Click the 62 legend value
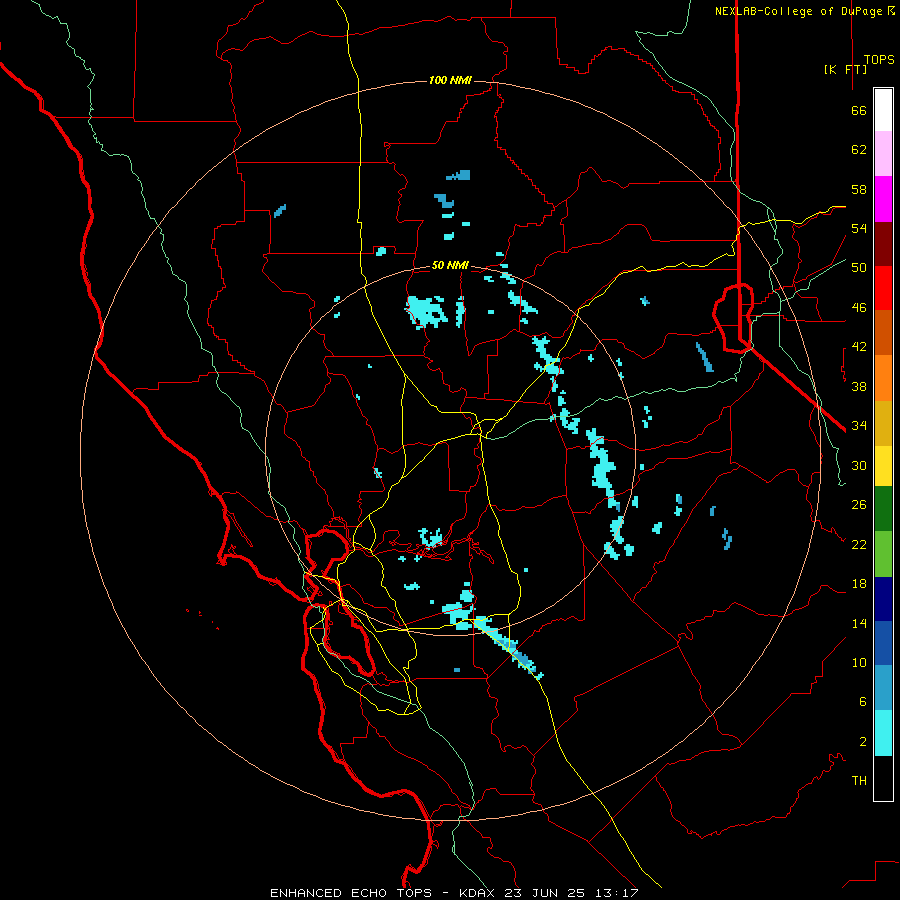900x900 pixels. (859, 150)
